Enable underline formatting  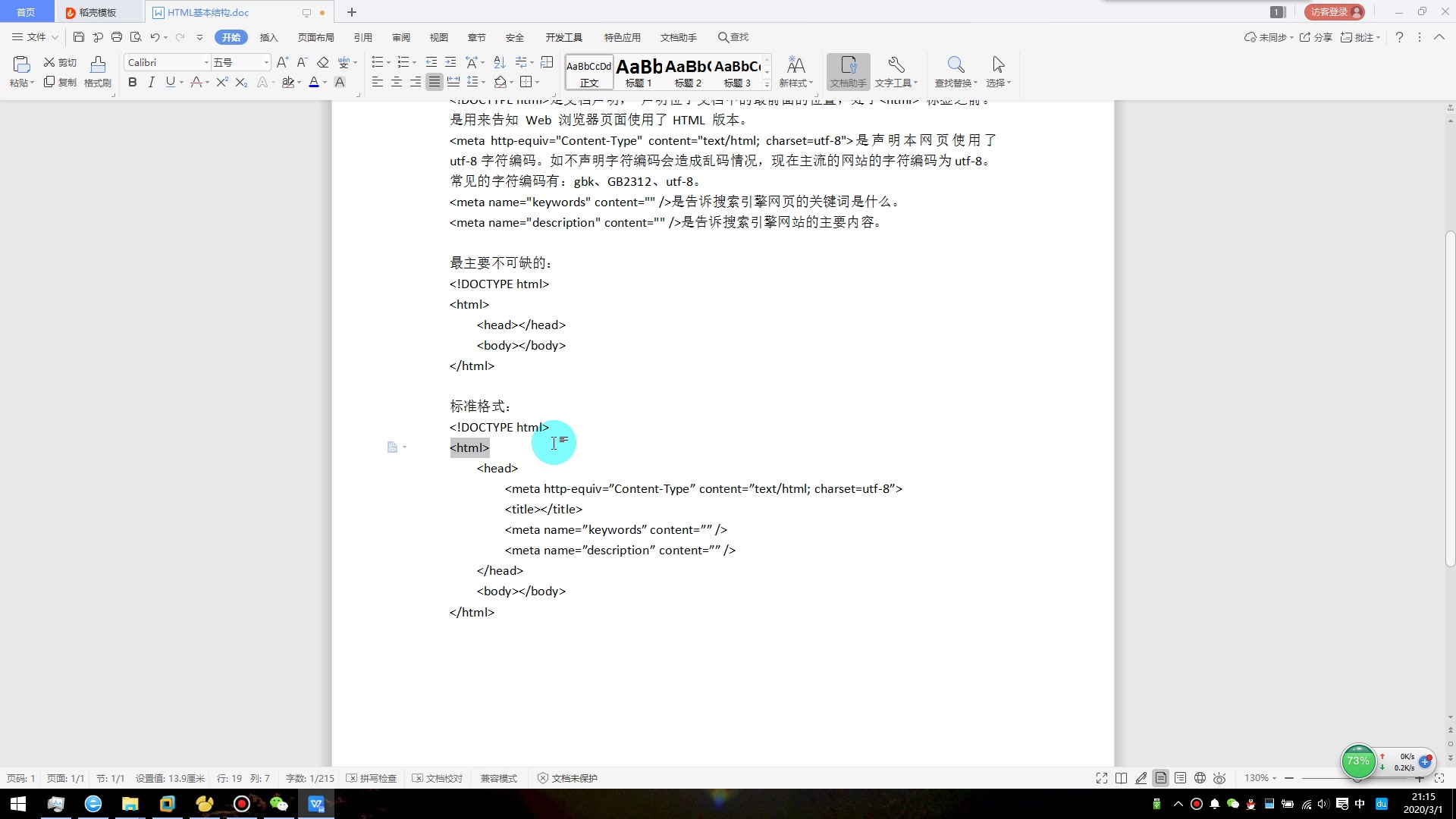point(170,82)
